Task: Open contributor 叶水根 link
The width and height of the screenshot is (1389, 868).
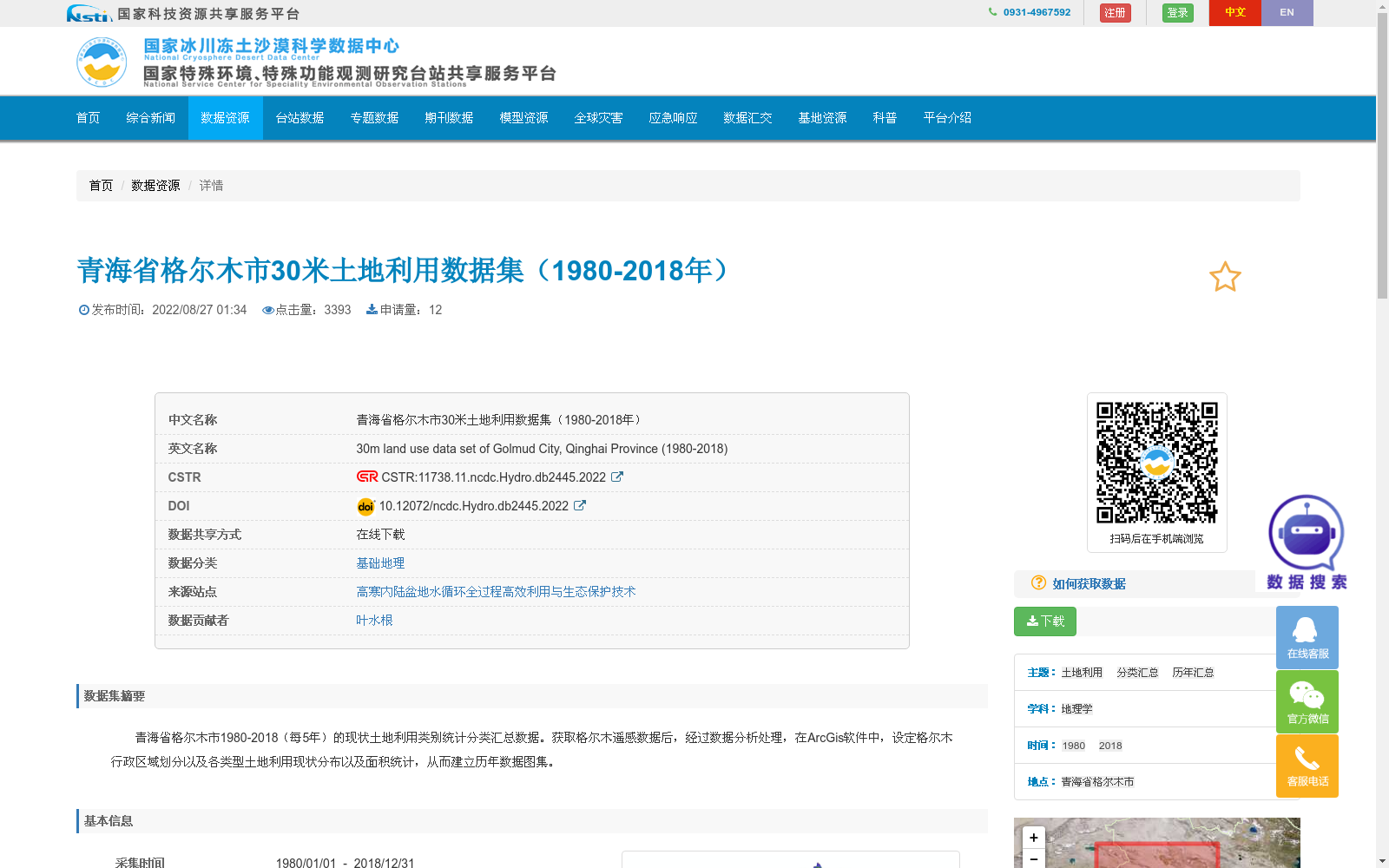Action: point(374,621)
